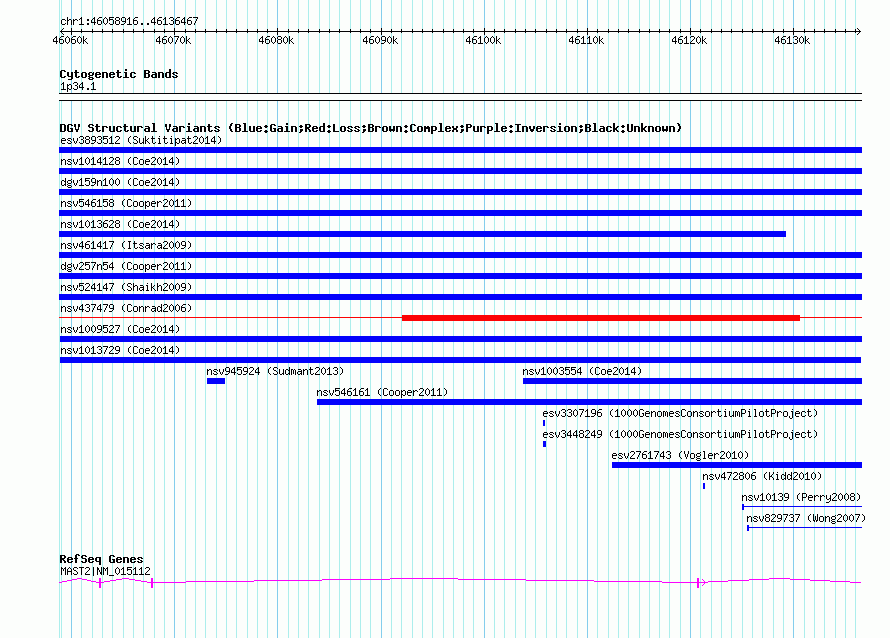Viewport: 890px width, 638px height.
Task: Click the red nsv437479 loss variant bar
Action: tap(600, 318)
